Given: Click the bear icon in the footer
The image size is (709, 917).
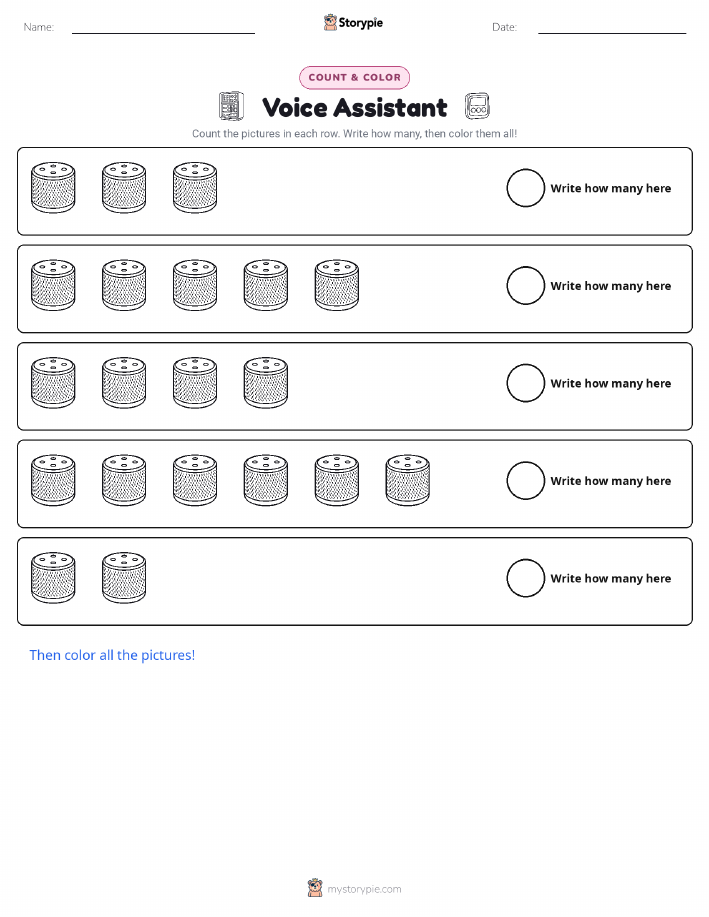Looking at the screenshot, I should 315,888.
